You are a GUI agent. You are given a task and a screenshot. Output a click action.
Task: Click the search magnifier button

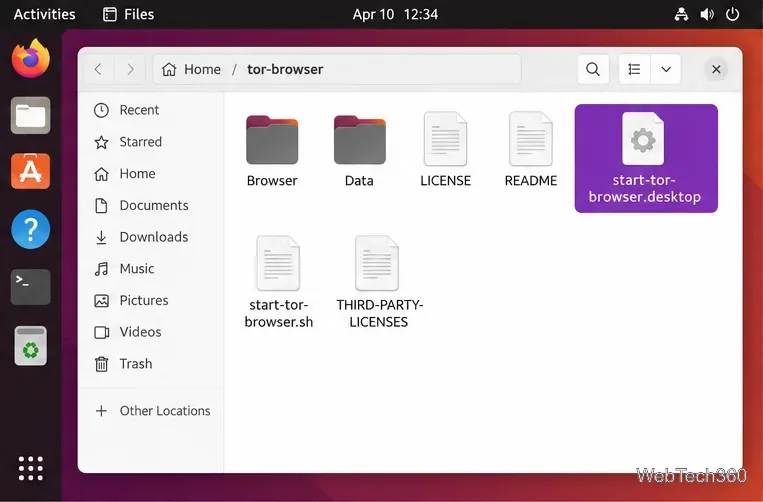tap(593, 70)
